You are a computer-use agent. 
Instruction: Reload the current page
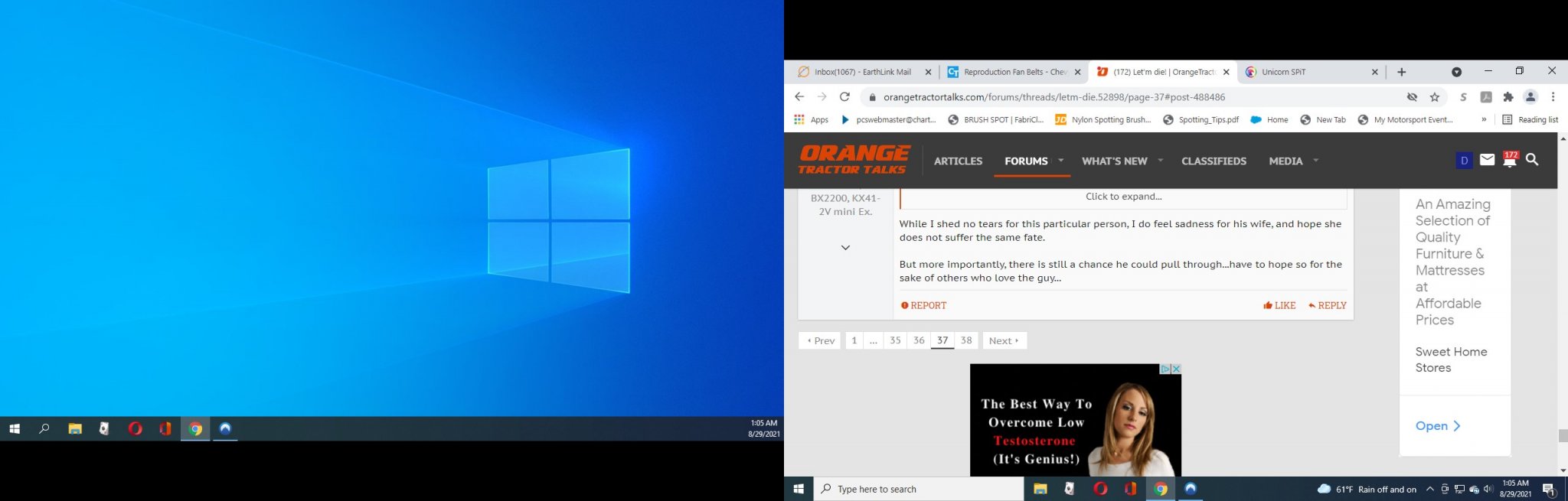point(844,97)
